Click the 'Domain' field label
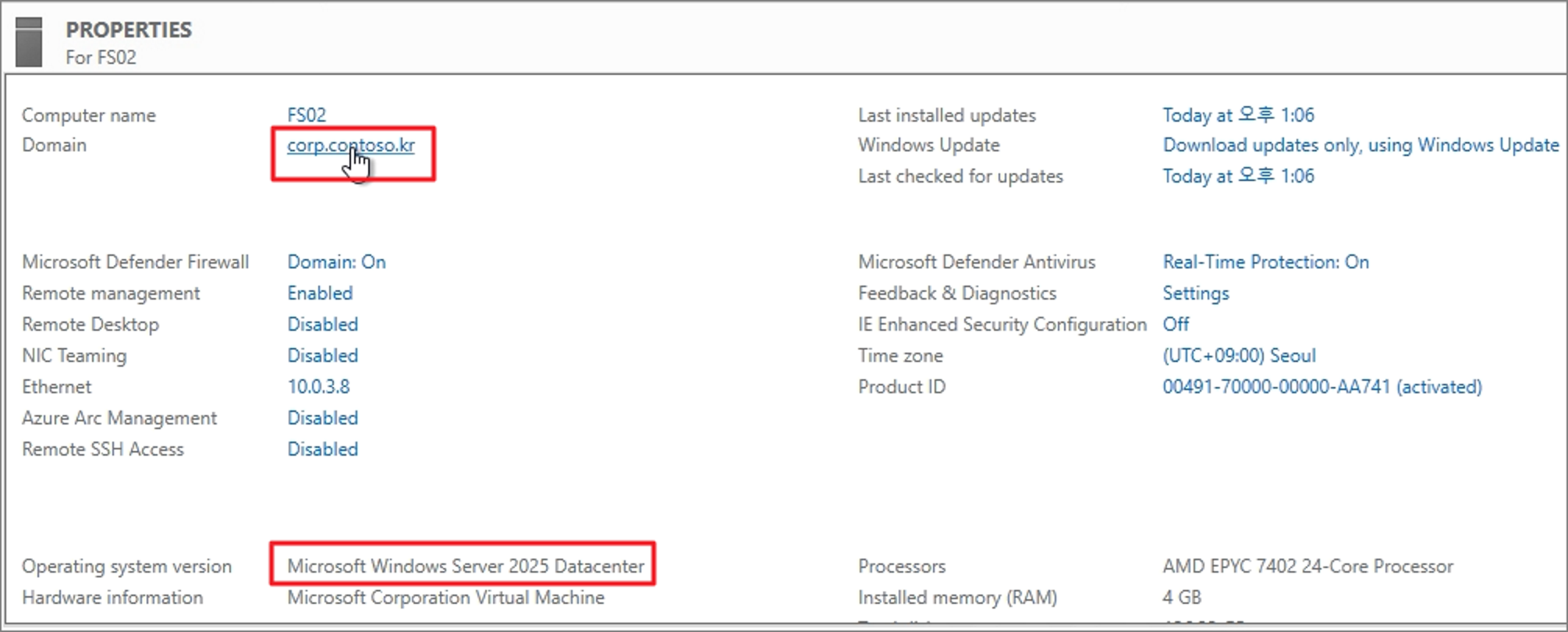This screenshot has width=1568, height=632. coord(54,145)
